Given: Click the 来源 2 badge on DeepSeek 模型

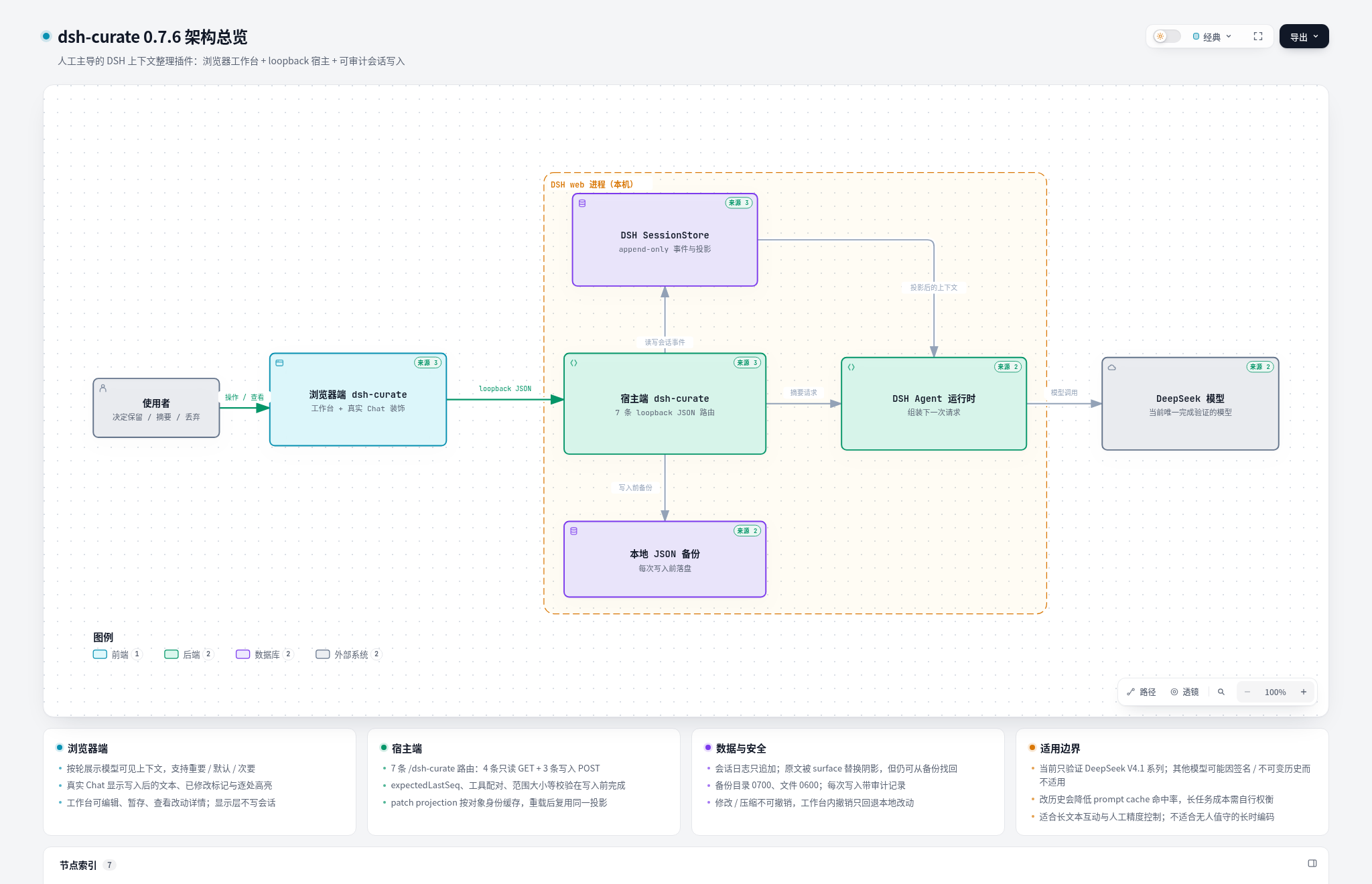Looking at the screenshot, I should click(x=1260, y=367).
